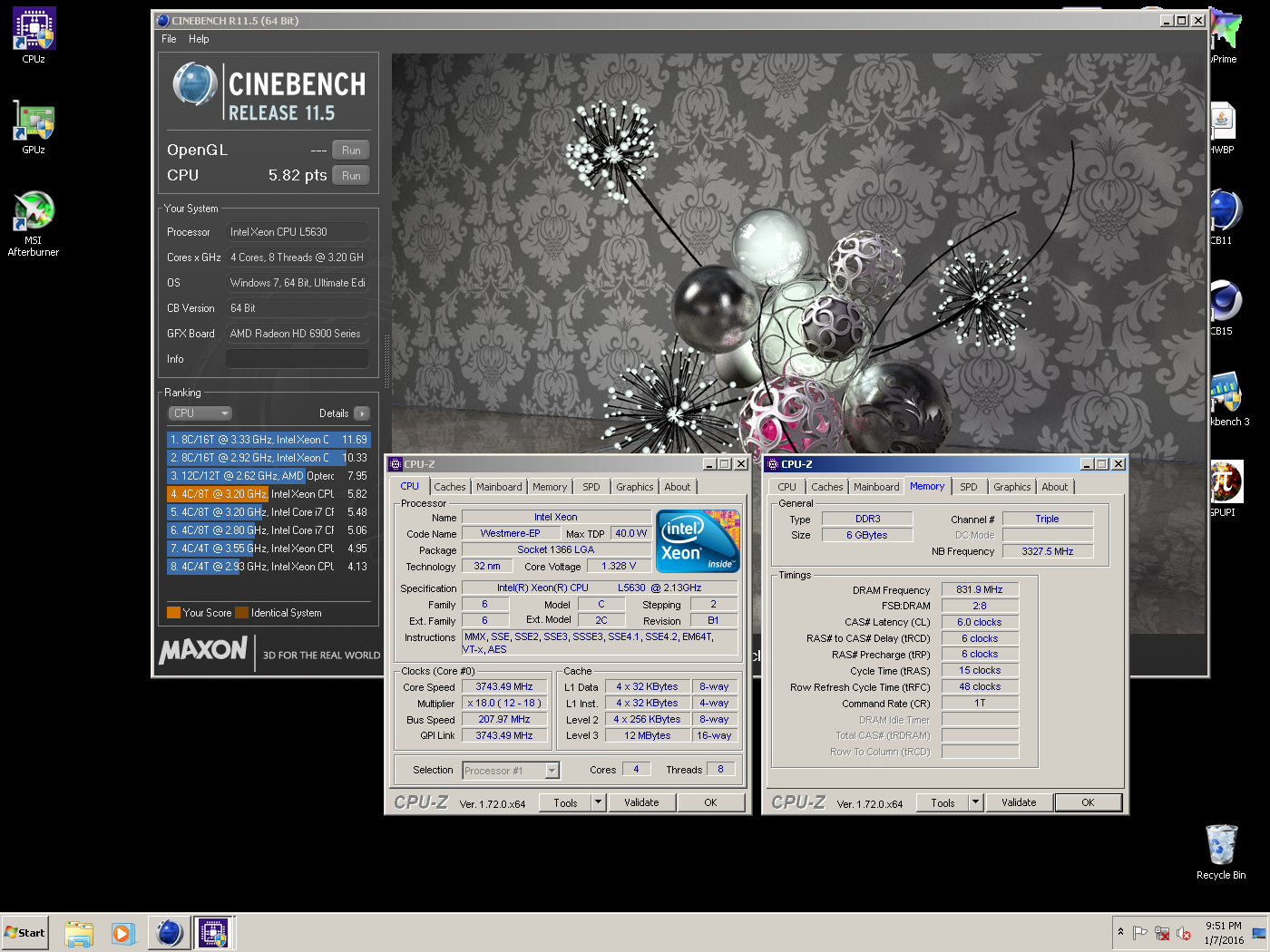The height and width of the screenshot is (952, 1270).
Task: Open About tab in left CPU-Z window
Action: click(678, 487)
